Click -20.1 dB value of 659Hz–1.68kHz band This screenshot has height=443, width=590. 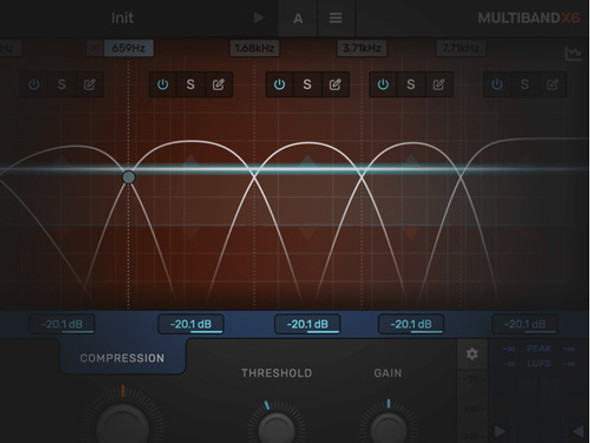point(191,324)
